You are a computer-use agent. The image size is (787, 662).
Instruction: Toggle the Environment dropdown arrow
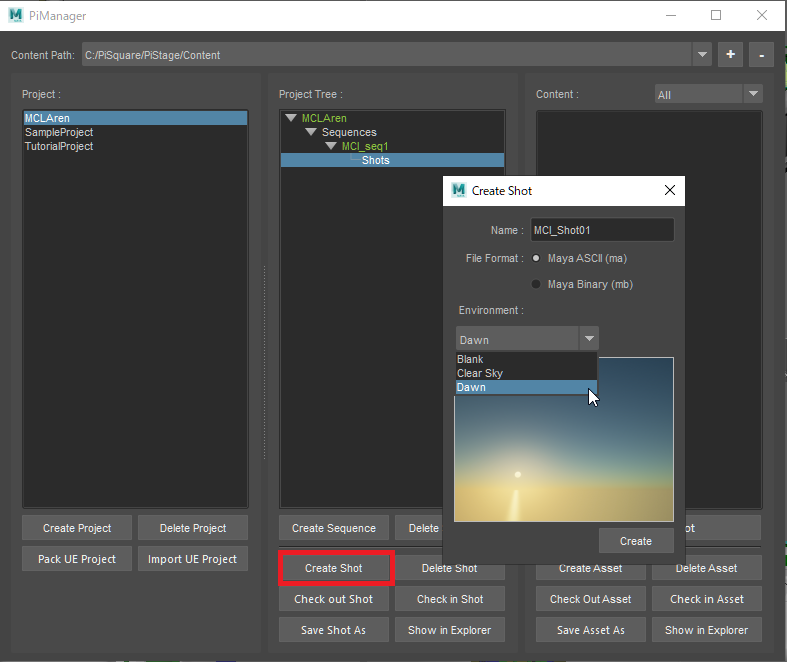[x=589, y=339]
